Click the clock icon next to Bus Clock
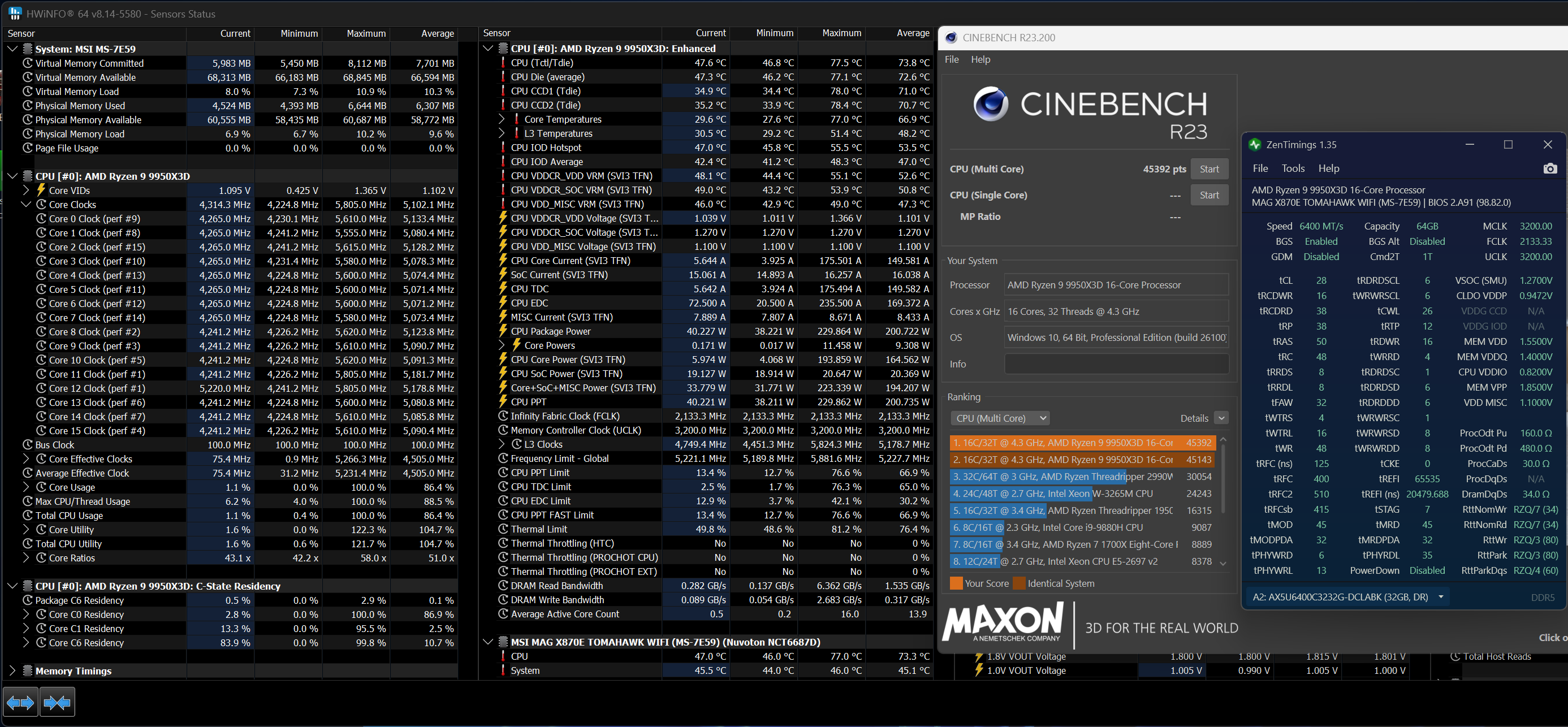The height and width of the screenshot is (727, 1568). tap(27, 445)
